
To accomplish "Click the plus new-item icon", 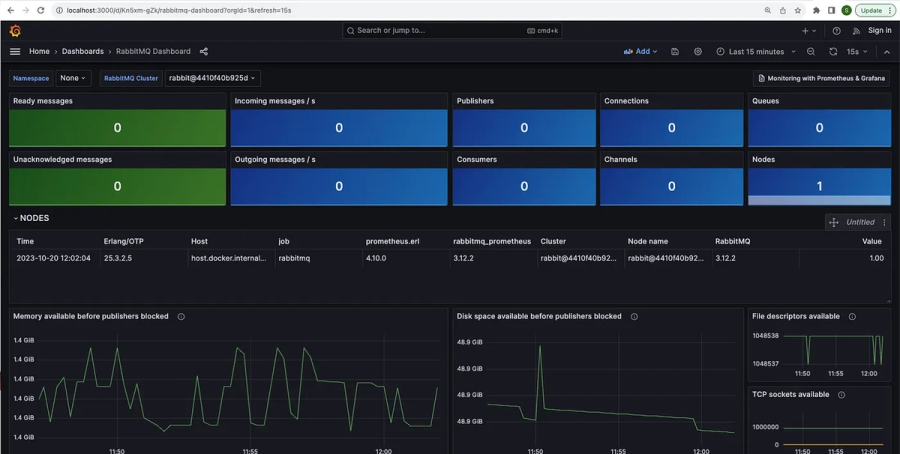I will click(809, 31).
